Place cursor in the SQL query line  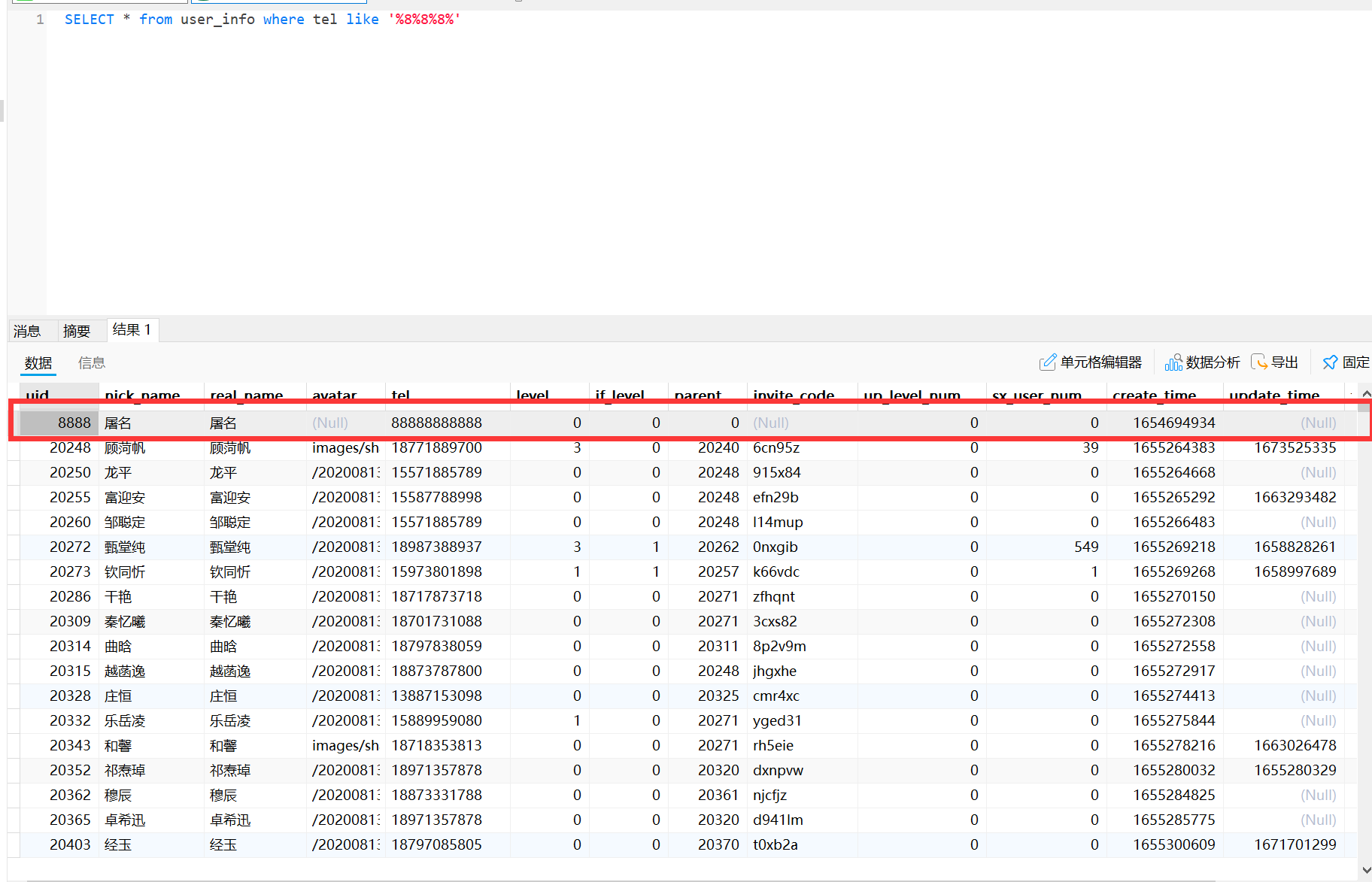click(262, 20)
